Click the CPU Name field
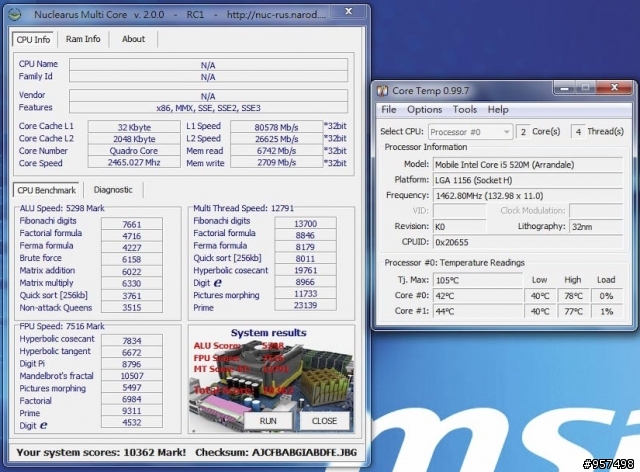The height and width of the screenshot is (472, 640). [208, 65]
